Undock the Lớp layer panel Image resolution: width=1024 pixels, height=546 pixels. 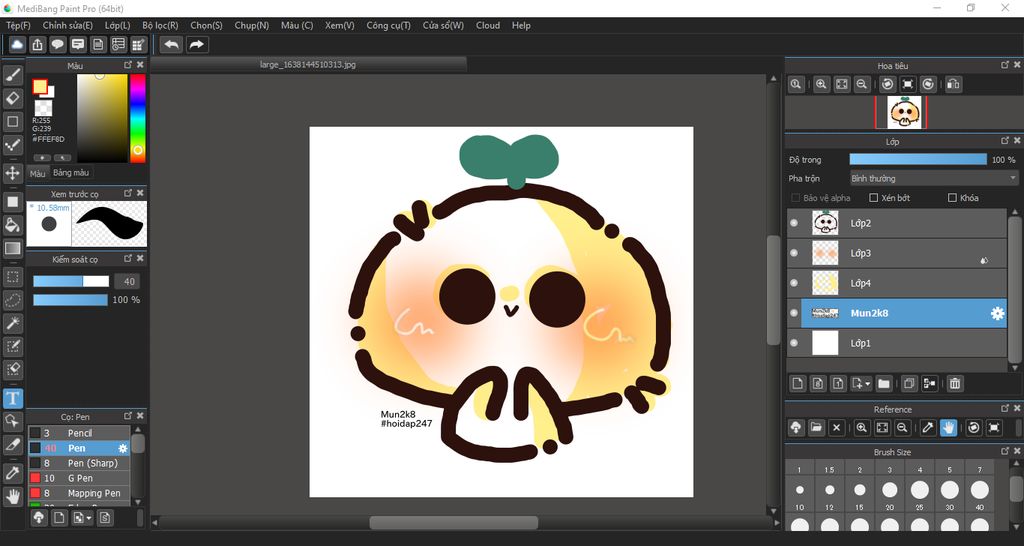pos(1005,141)
